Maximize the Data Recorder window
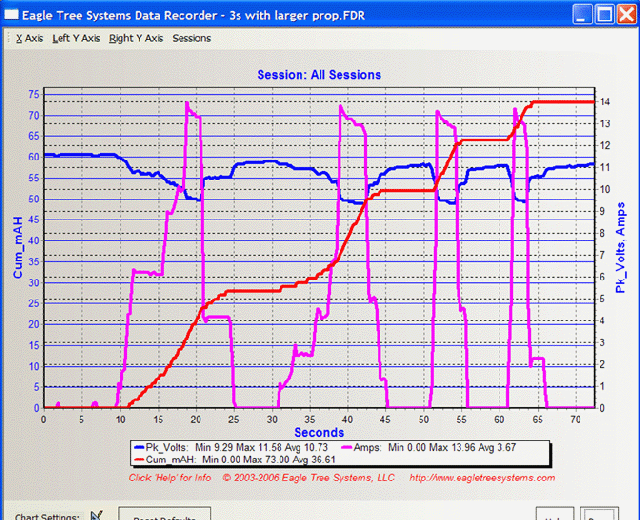Image resolution: width=640 pixels, height=520 pixels. tap(604, 15)
